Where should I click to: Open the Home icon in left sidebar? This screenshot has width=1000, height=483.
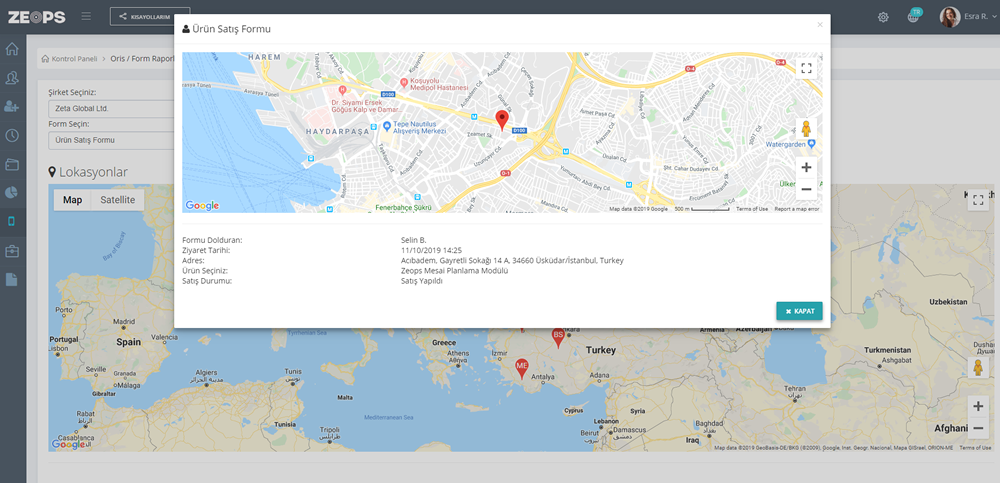pyautogui.click(x=11, y=49)
